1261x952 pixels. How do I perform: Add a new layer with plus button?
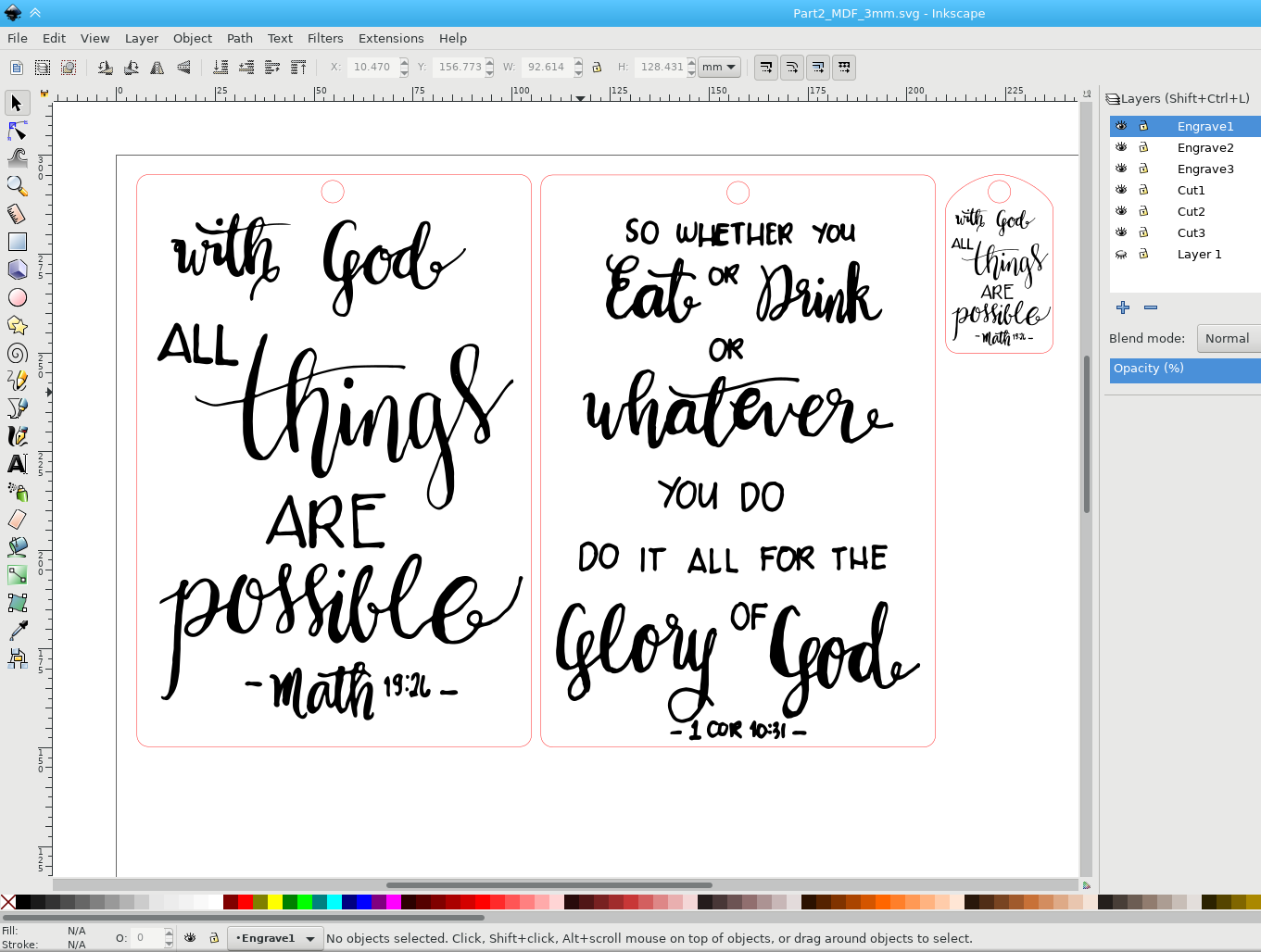(x=1123, y=307)
